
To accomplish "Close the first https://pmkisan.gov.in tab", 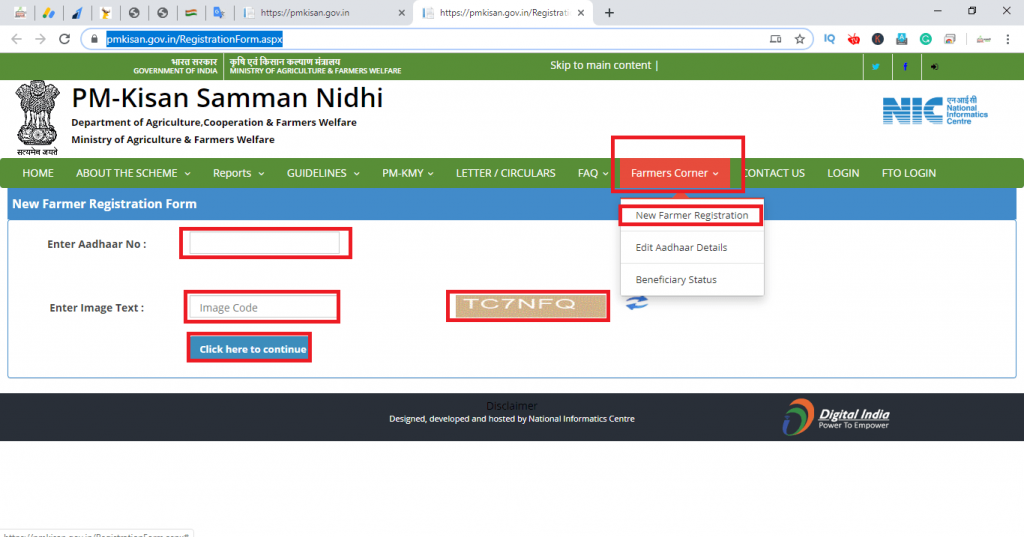I will (402, 12).
